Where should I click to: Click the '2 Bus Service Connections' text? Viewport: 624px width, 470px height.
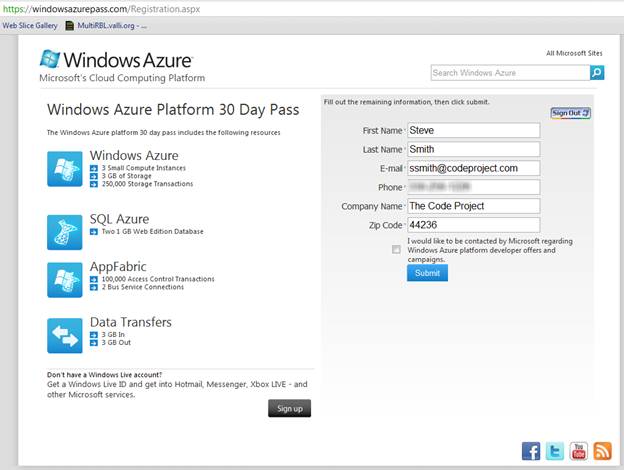coord(143,287)
